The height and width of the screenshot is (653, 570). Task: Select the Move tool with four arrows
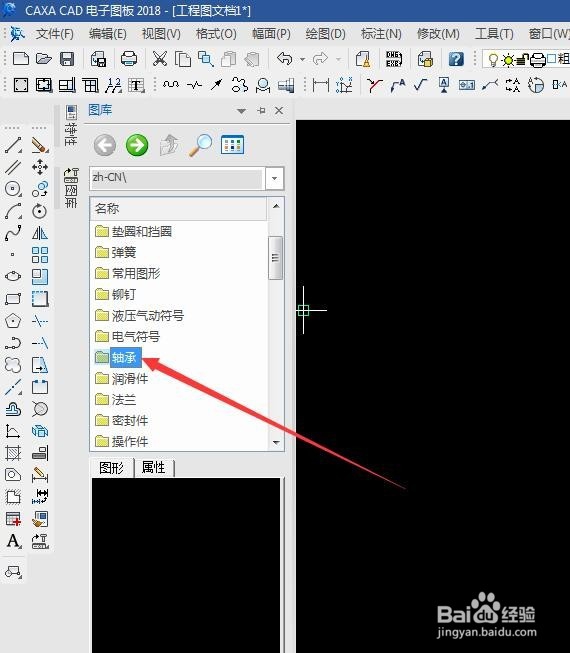[x=40, y=167]
